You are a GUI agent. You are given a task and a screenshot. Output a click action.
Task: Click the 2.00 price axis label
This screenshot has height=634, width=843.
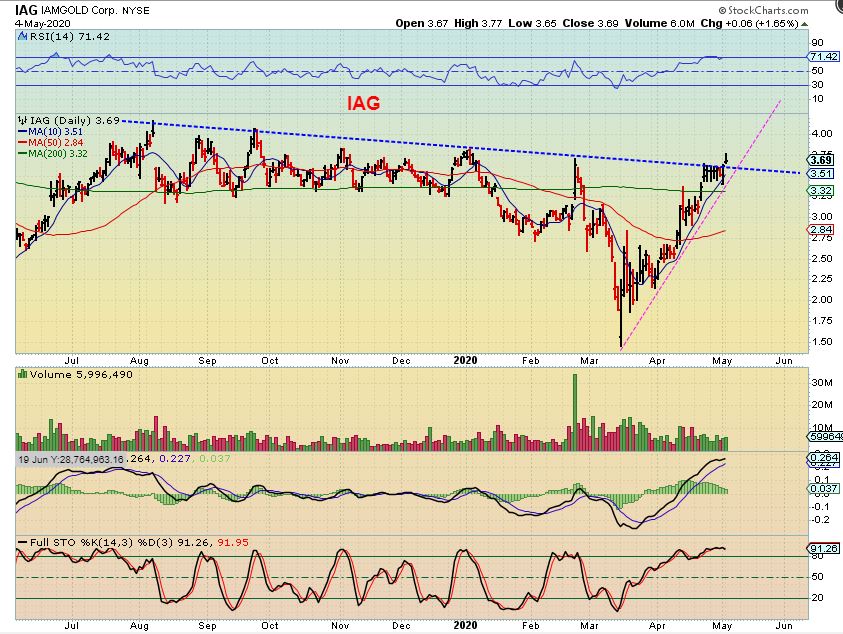pyautogui.click(x=821, y=300)
